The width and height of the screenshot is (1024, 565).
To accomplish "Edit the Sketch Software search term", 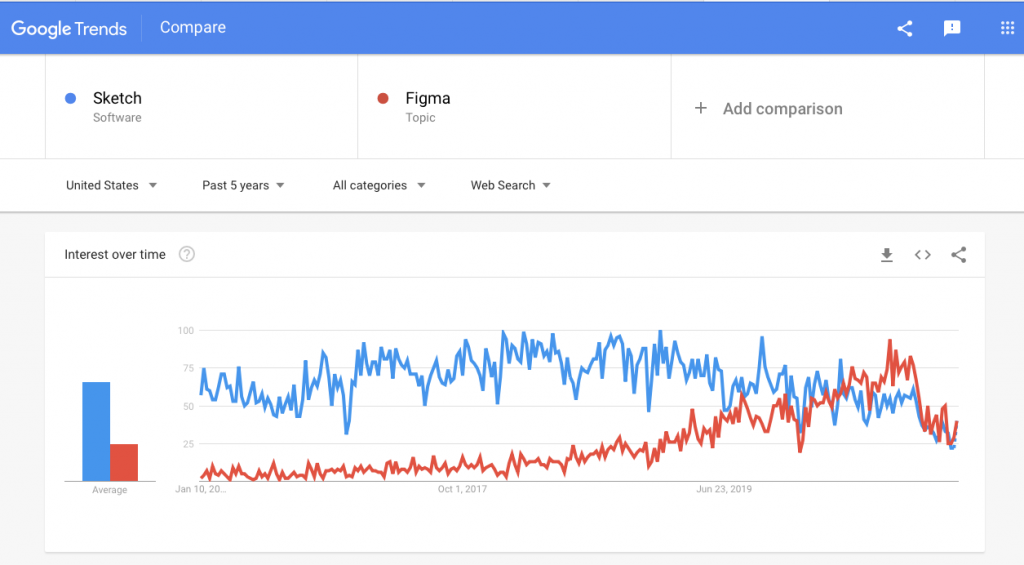I will 201,107.
